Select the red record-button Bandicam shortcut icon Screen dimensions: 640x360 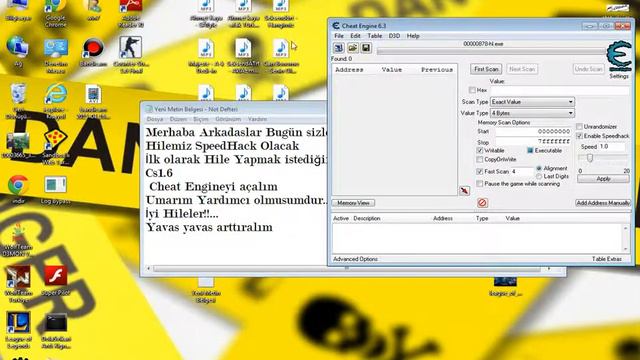click(x=93, y=48)
